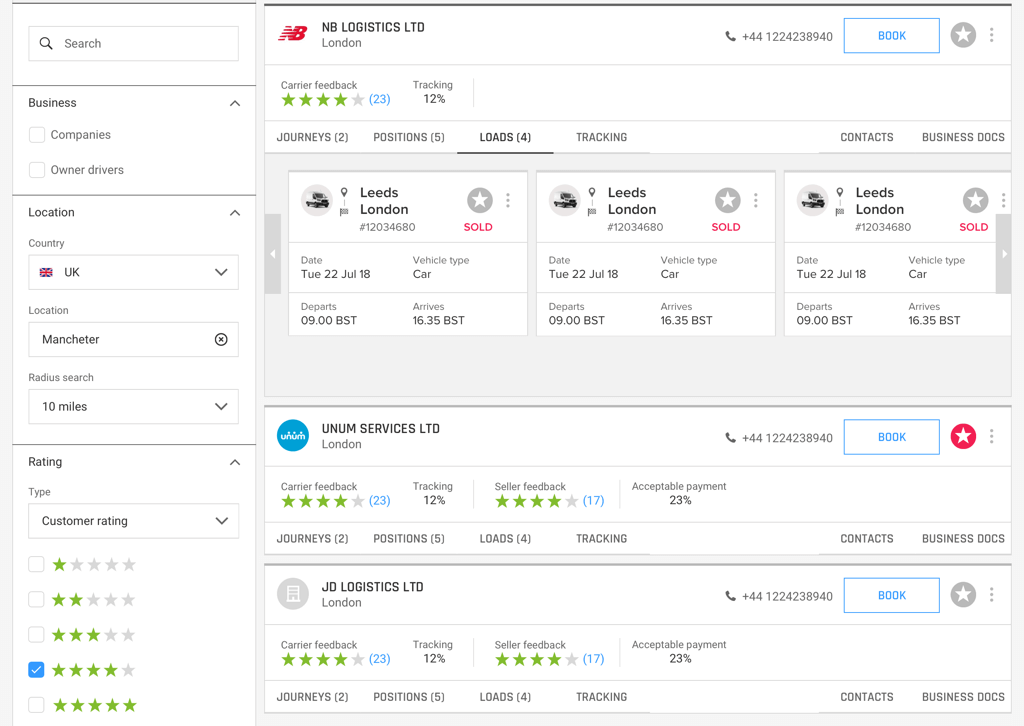Open NB Logistics Contacts tab
Screen dimensions: 1024x726
tap(867, 137)
